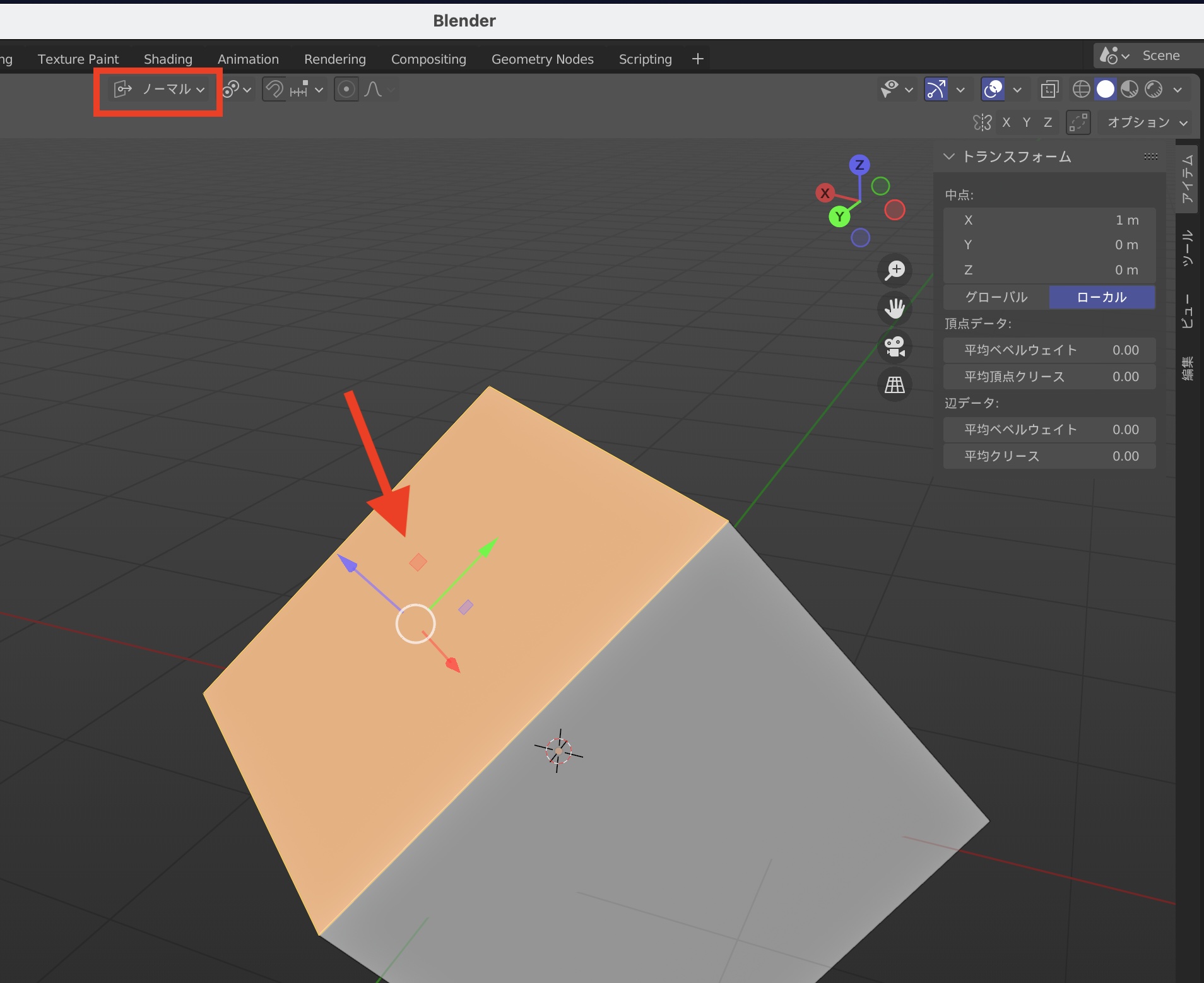The width and height of the screenshot is (1204, 983).
Task: Click the pan hand viewport icon
Action: (x=895, y=309)
